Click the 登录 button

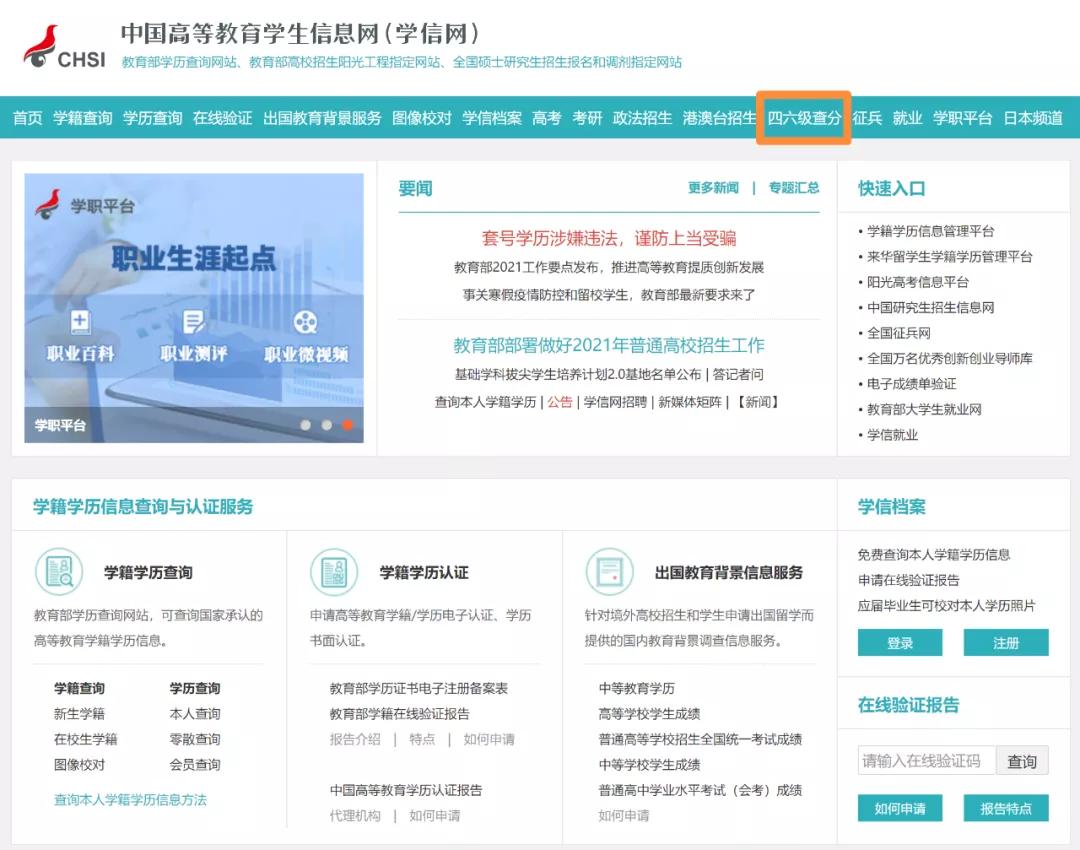click(x=899, y=643)
